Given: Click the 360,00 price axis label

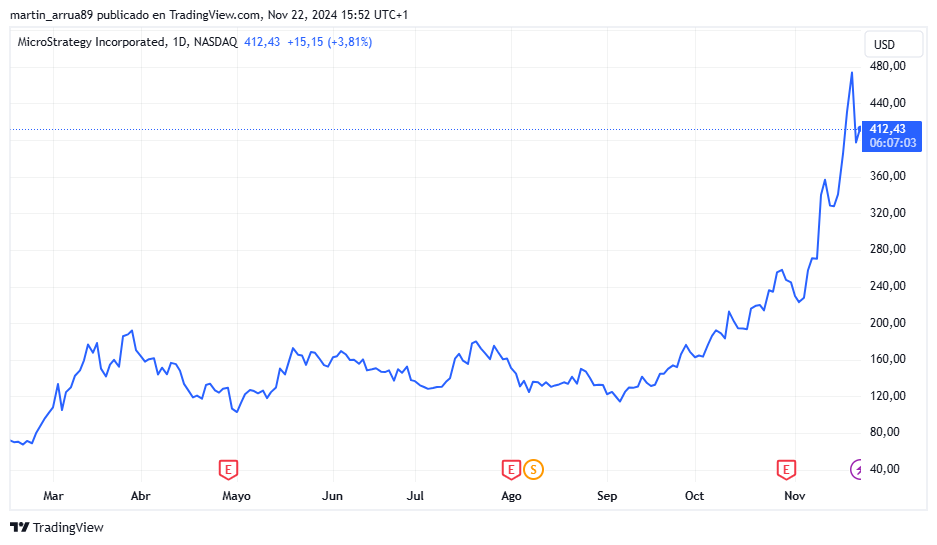Looking at the screenshot, I should pyautogui.click(x=887, y=176).
